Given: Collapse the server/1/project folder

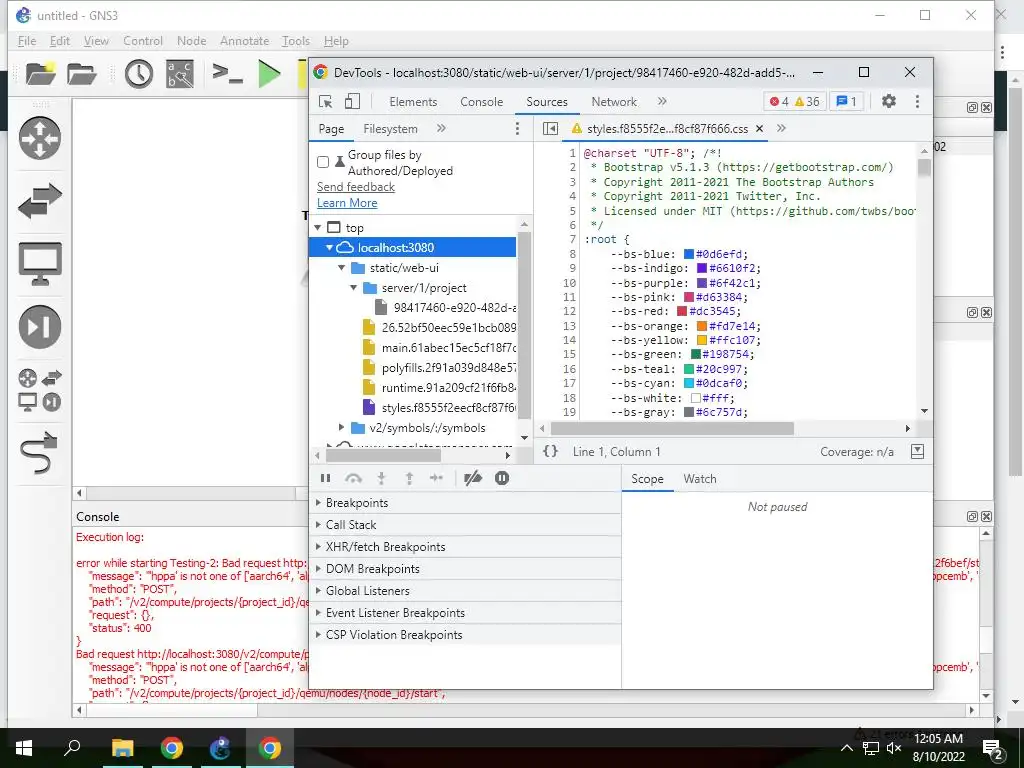Looking at the screenshot, I should (353, 287).
